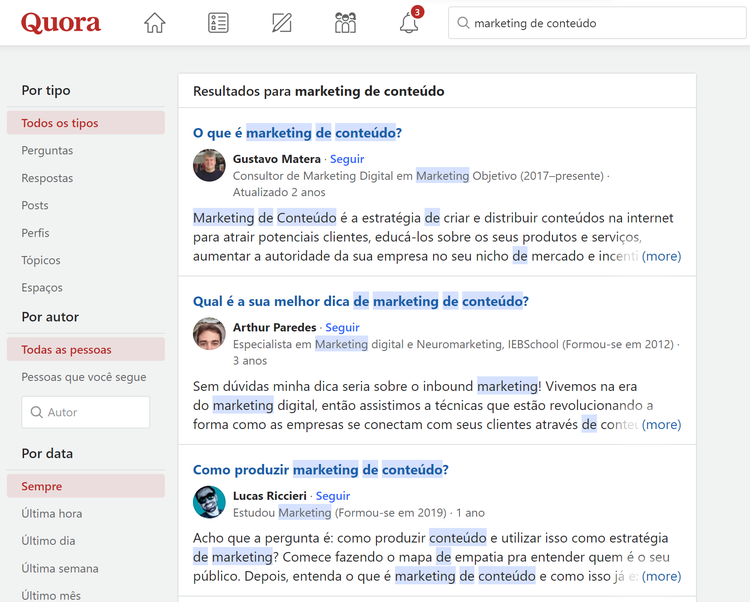Click Arthur Paredes' profile picture
This screenshot has height=602, width=750.
(209, 334)
